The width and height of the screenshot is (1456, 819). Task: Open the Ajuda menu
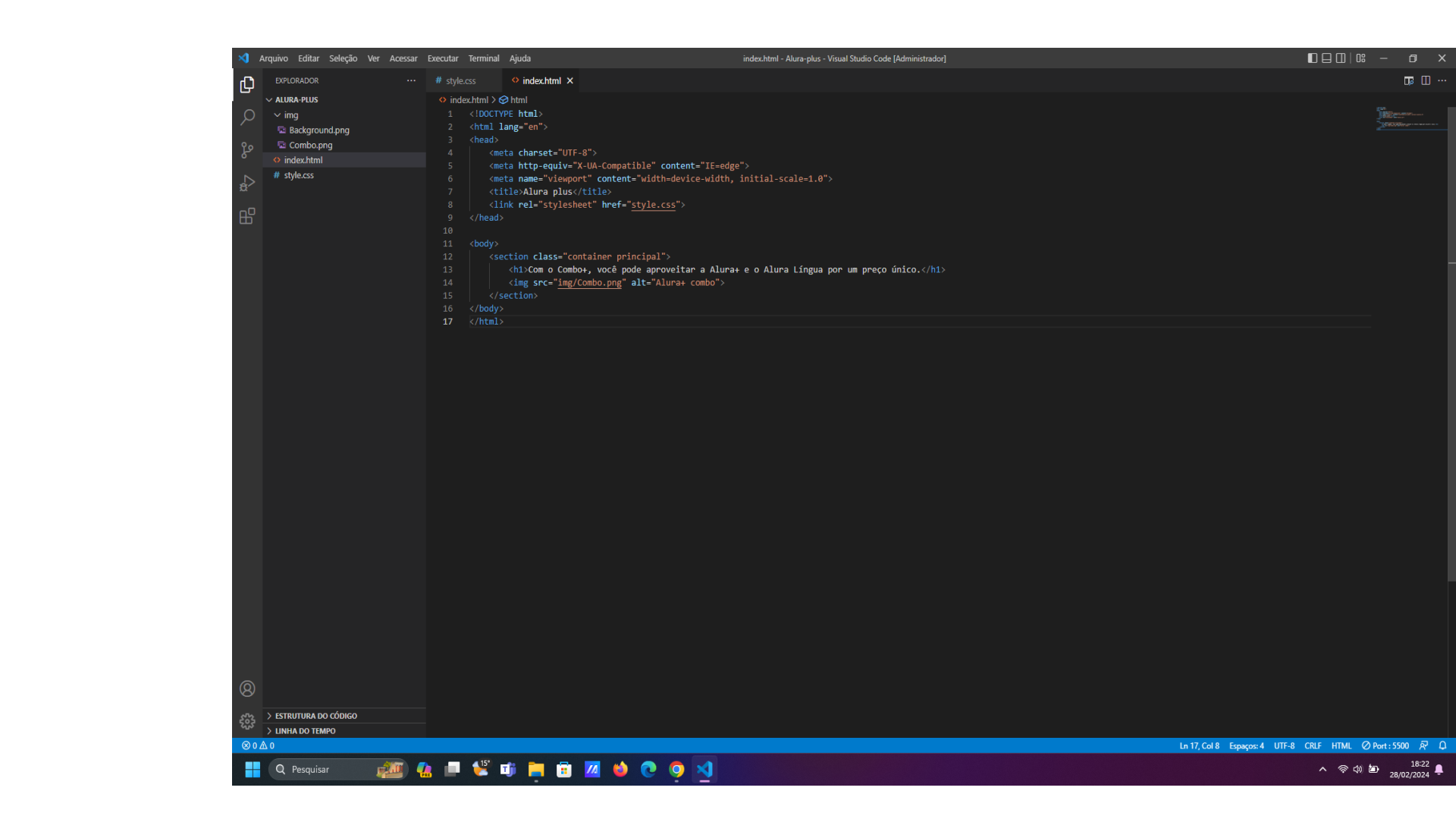pos(520,58)
